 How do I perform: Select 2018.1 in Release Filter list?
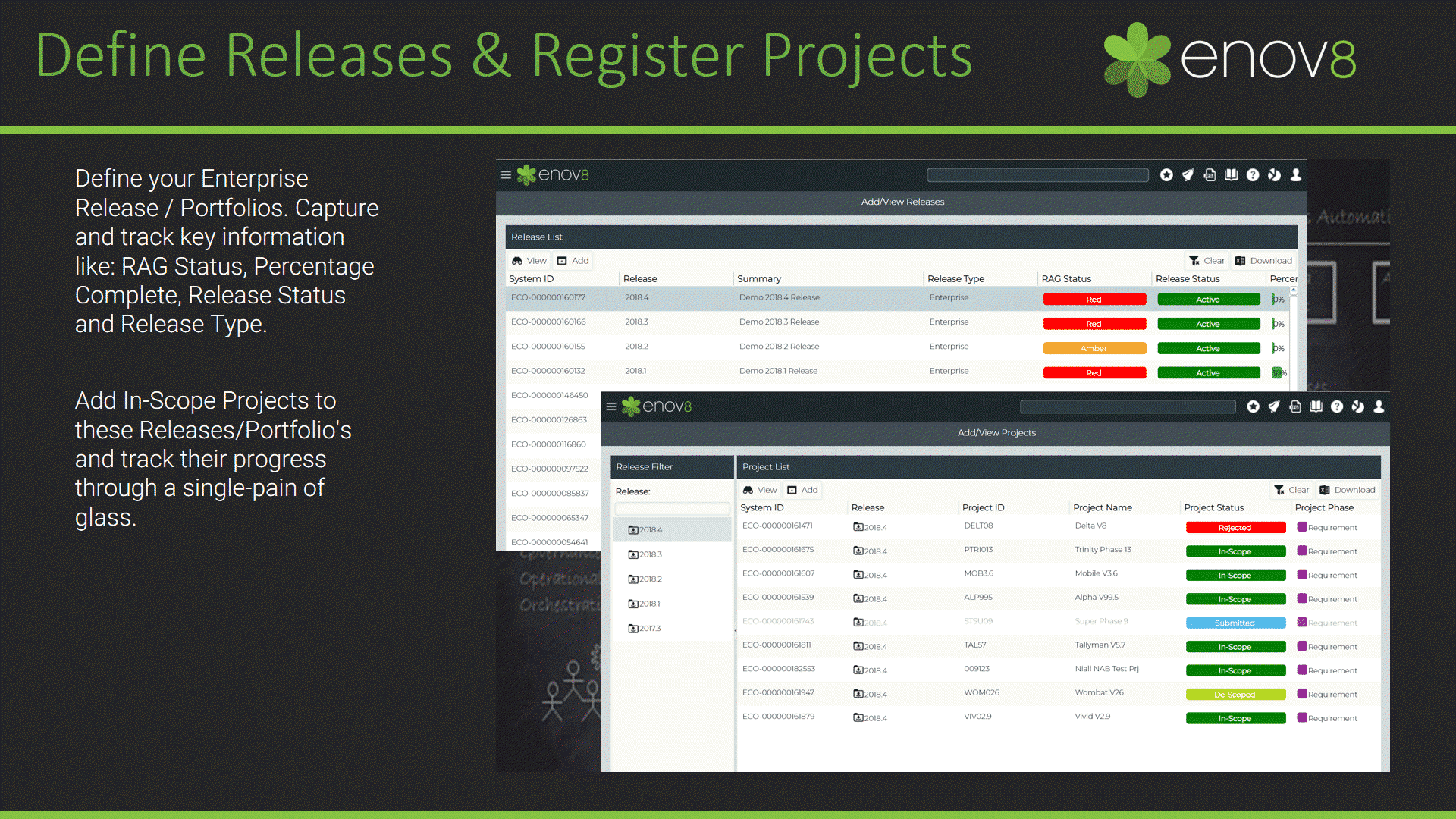tap(672, 604)
